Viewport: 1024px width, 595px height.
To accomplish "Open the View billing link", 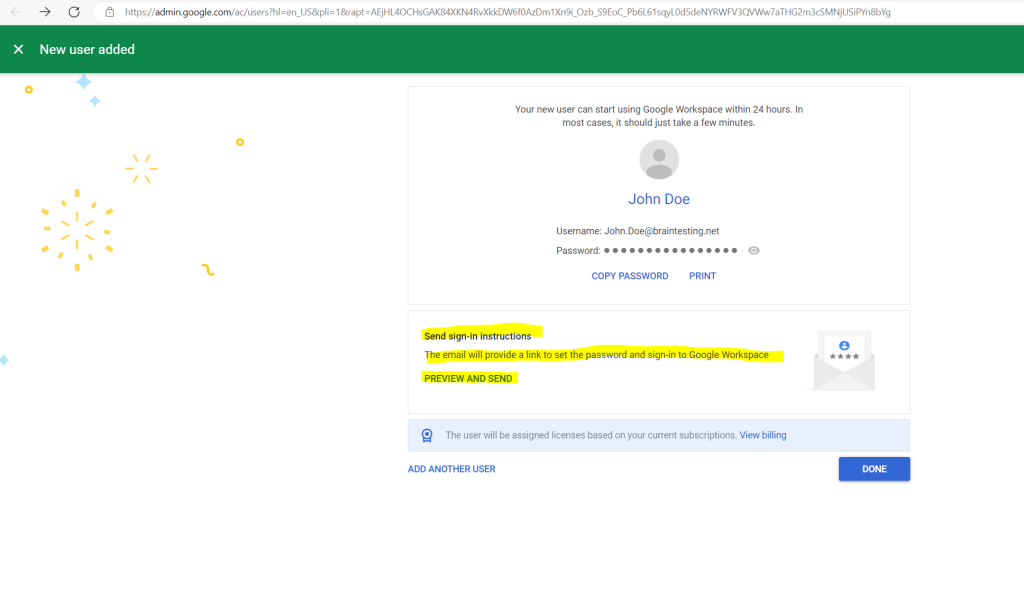I will pos(763,435).
